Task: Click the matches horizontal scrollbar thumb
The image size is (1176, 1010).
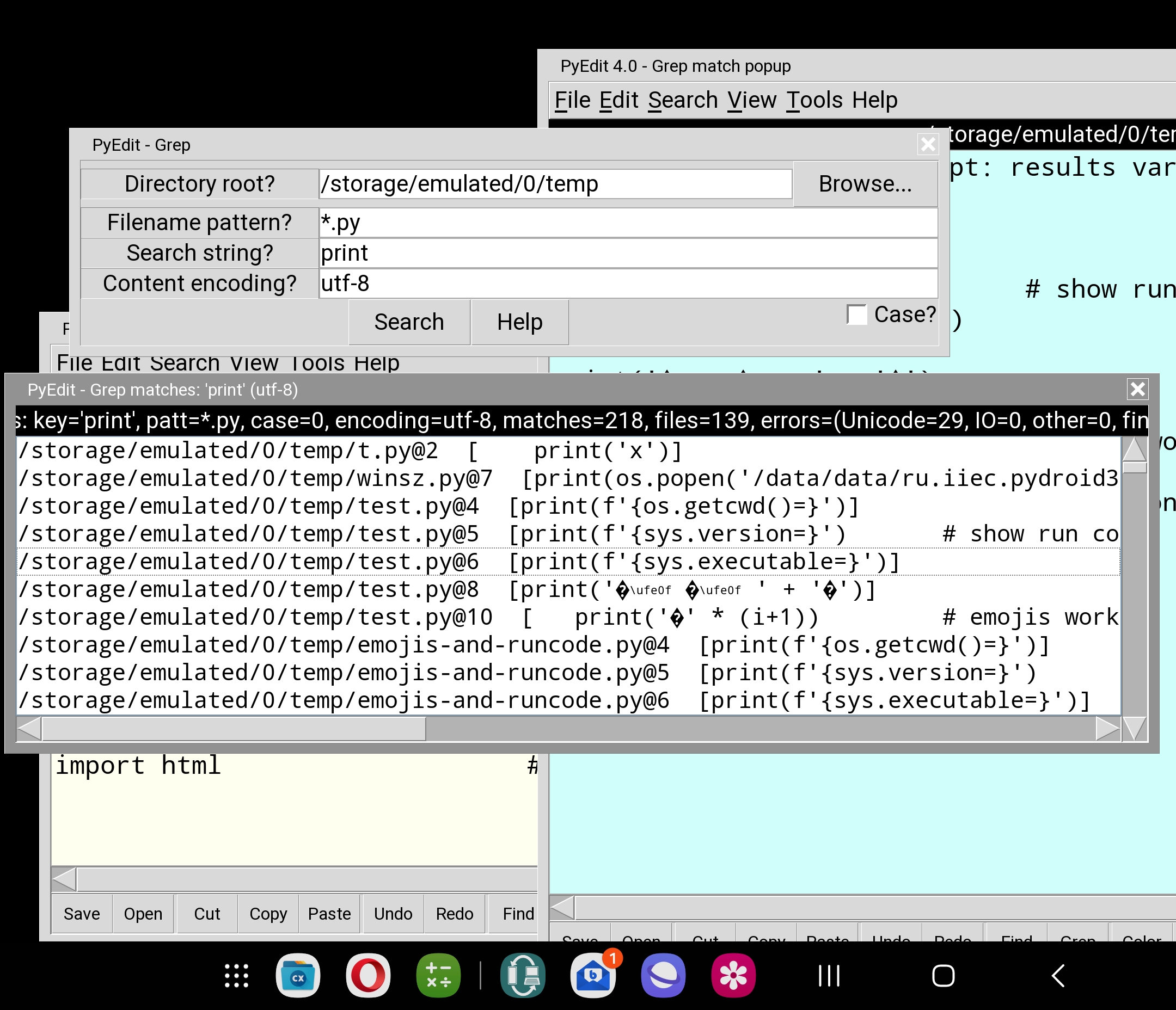Action: (234, 729)
